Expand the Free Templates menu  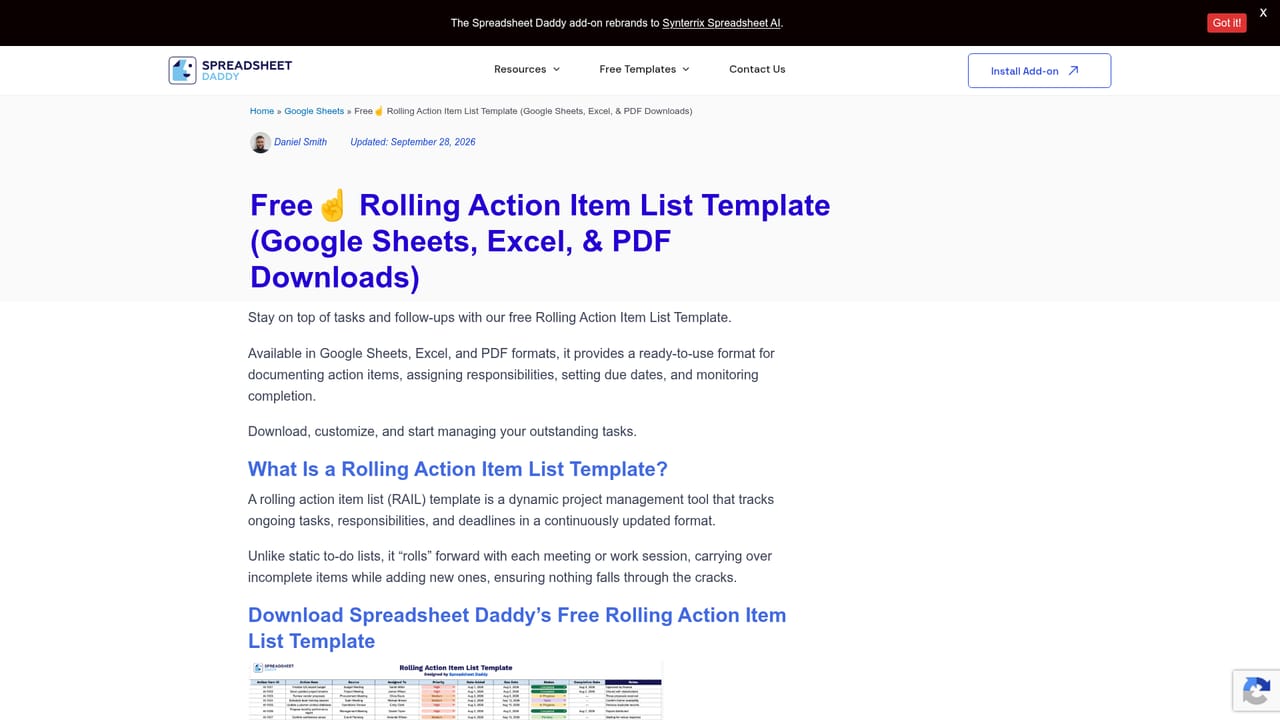(x=645, y=69)
